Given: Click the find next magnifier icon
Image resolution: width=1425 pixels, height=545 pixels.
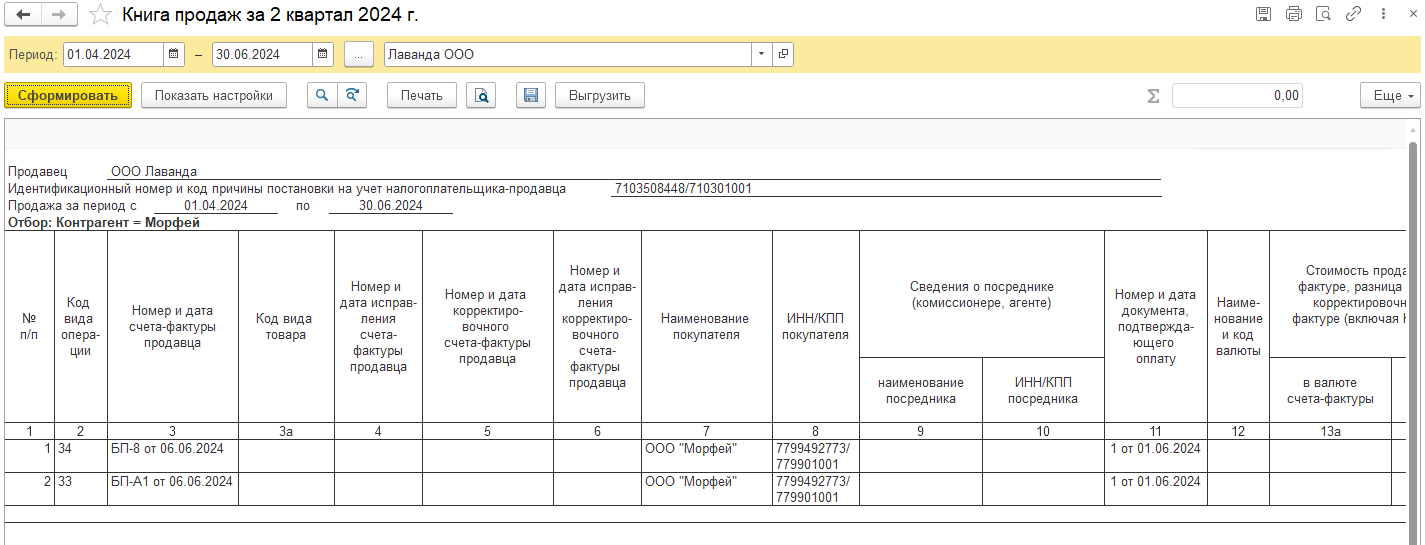Looking at the screenshot, I should point(352,95).
